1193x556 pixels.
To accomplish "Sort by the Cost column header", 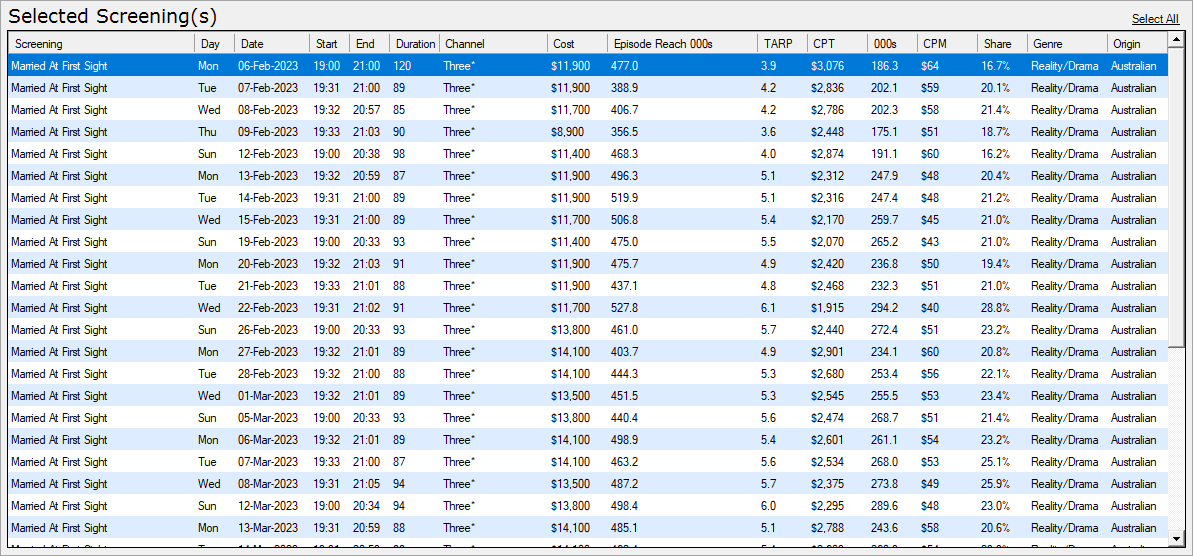I will click(577, 44).
